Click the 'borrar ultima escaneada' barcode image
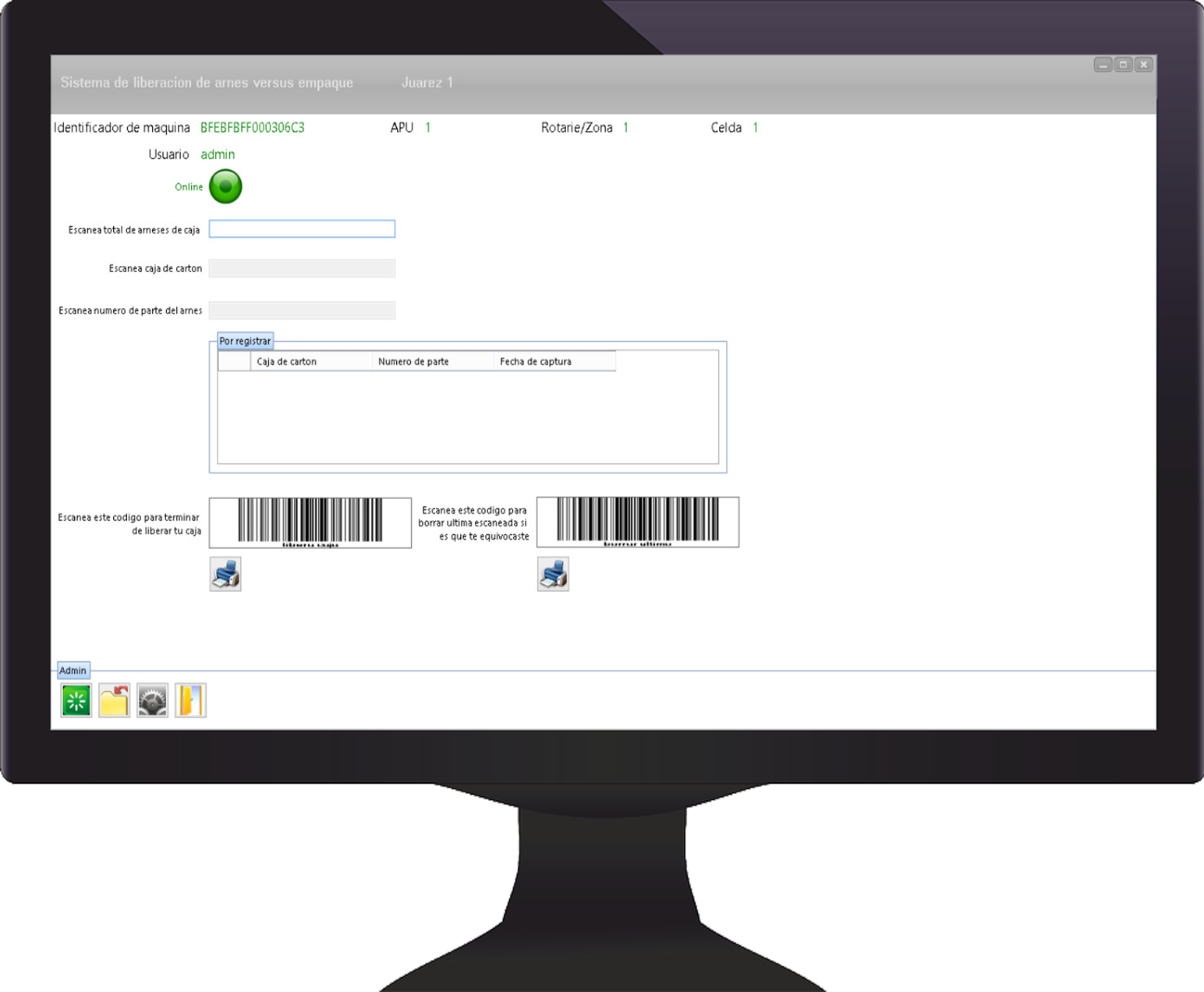The image size is (1204, 992). [638, 522]
